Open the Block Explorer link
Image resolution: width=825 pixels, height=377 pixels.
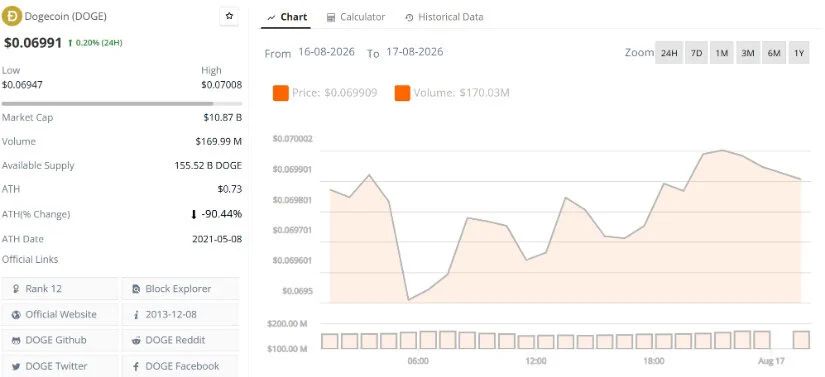click(180, 289)
